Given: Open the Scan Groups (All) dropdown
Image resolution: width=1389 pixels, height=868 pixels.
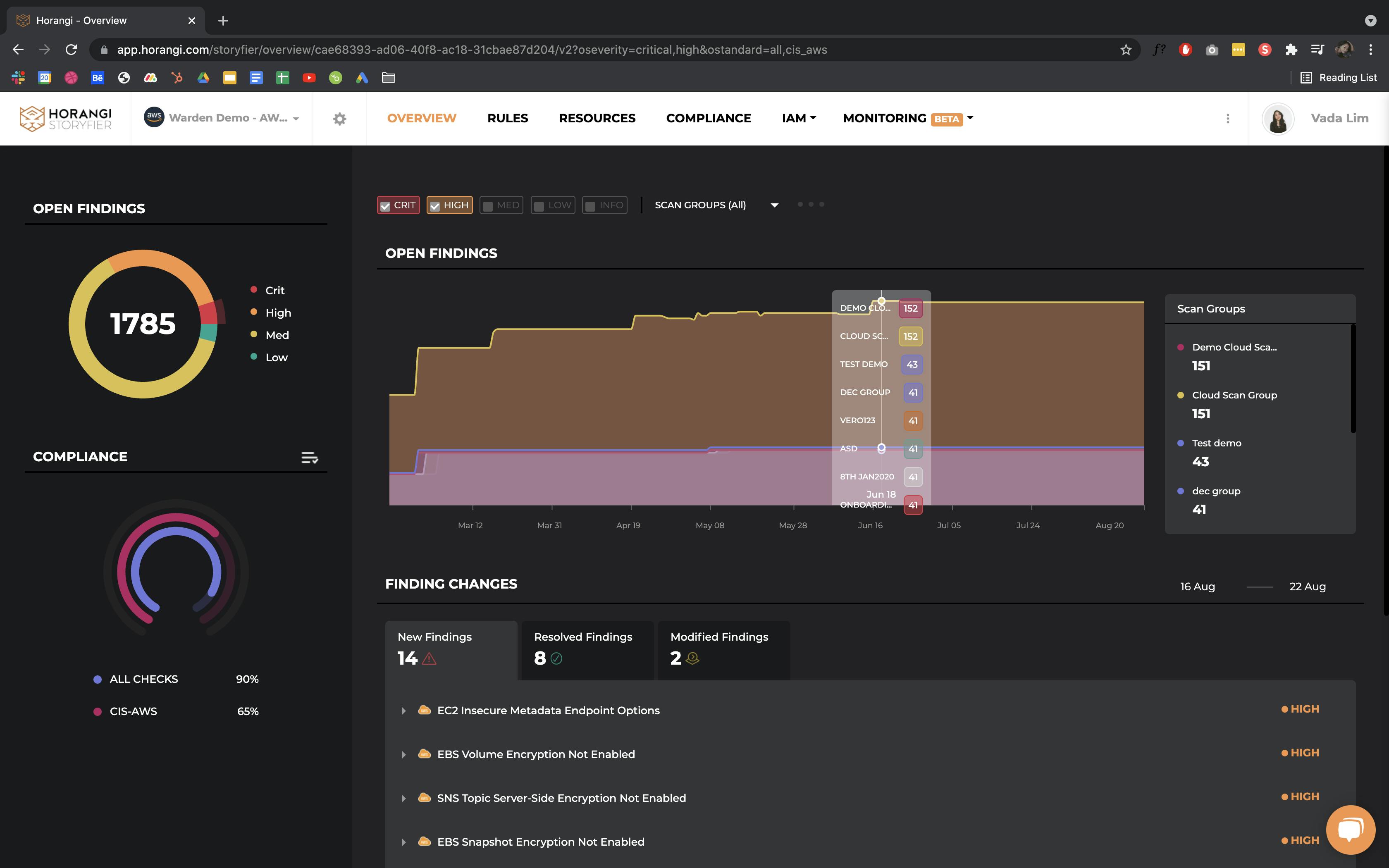Looking at the screenshot, I should point(716,205).
